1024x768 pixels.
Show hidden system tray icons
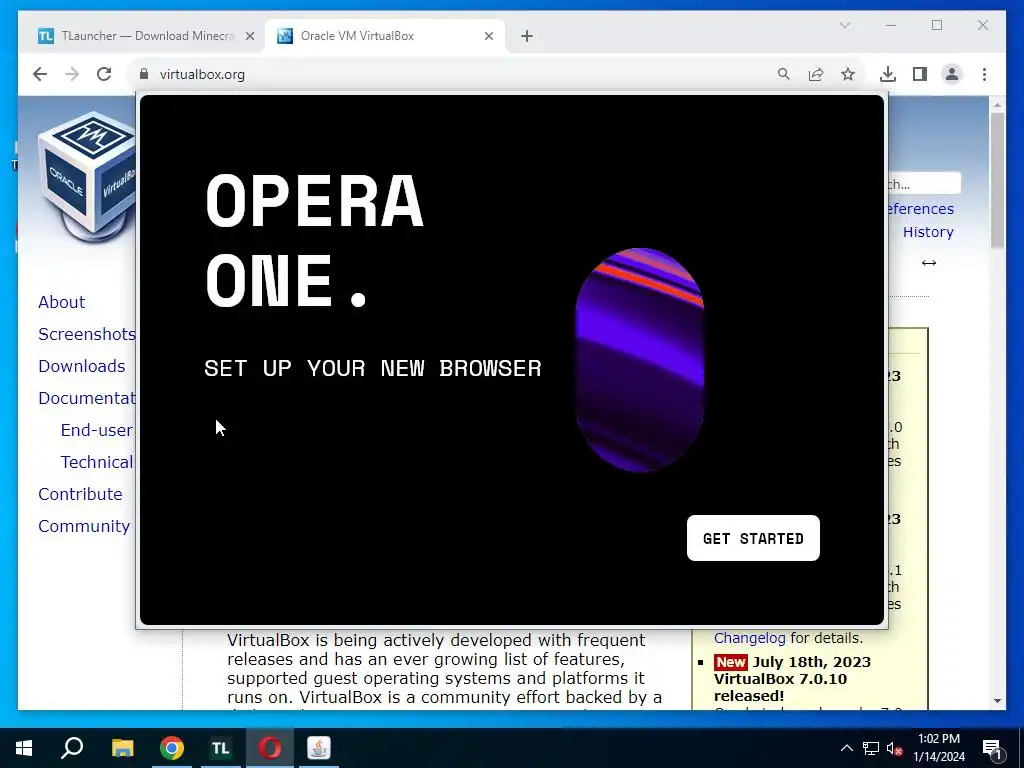pyautogui.click(x=846, y=748)
